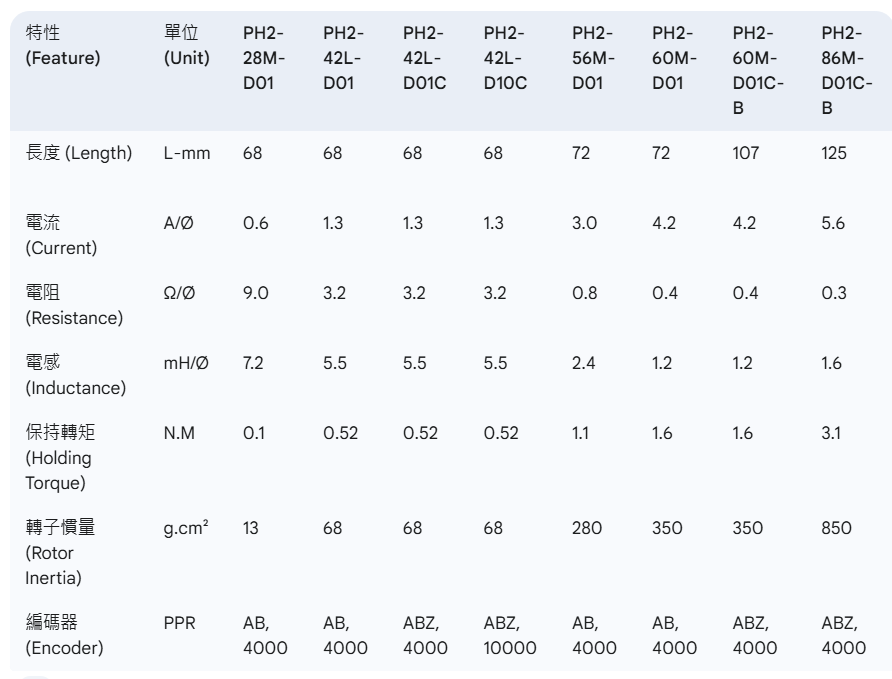Select the length value 125
The image size is (892, 679).
833,153
